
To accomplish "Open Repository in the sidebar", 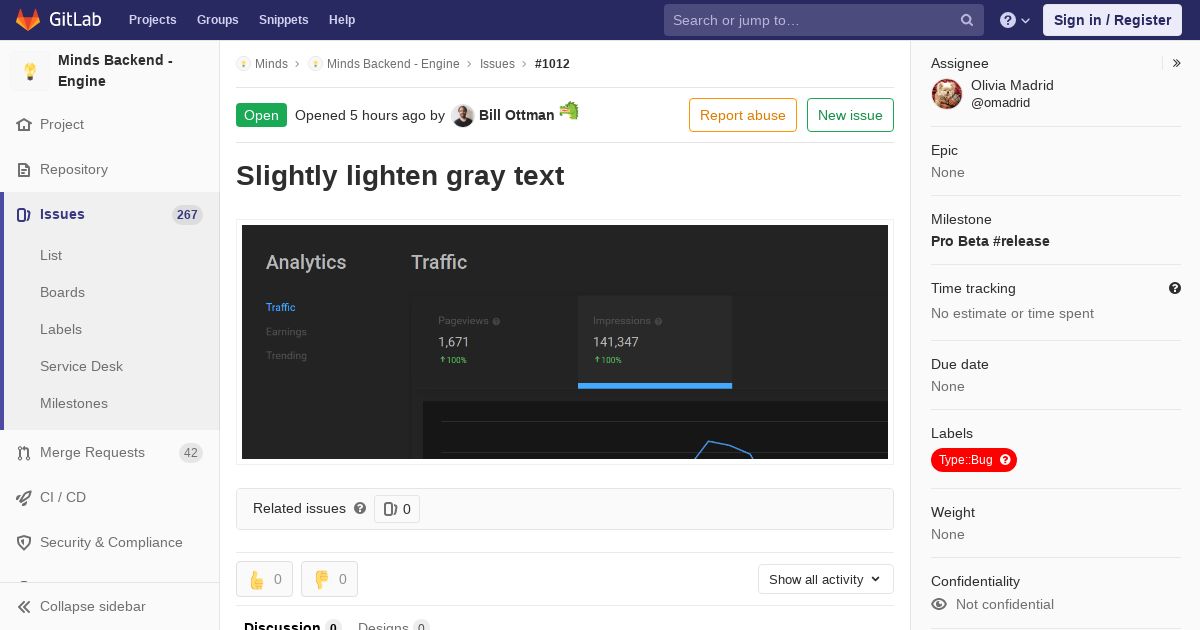I will pos(74,170).
